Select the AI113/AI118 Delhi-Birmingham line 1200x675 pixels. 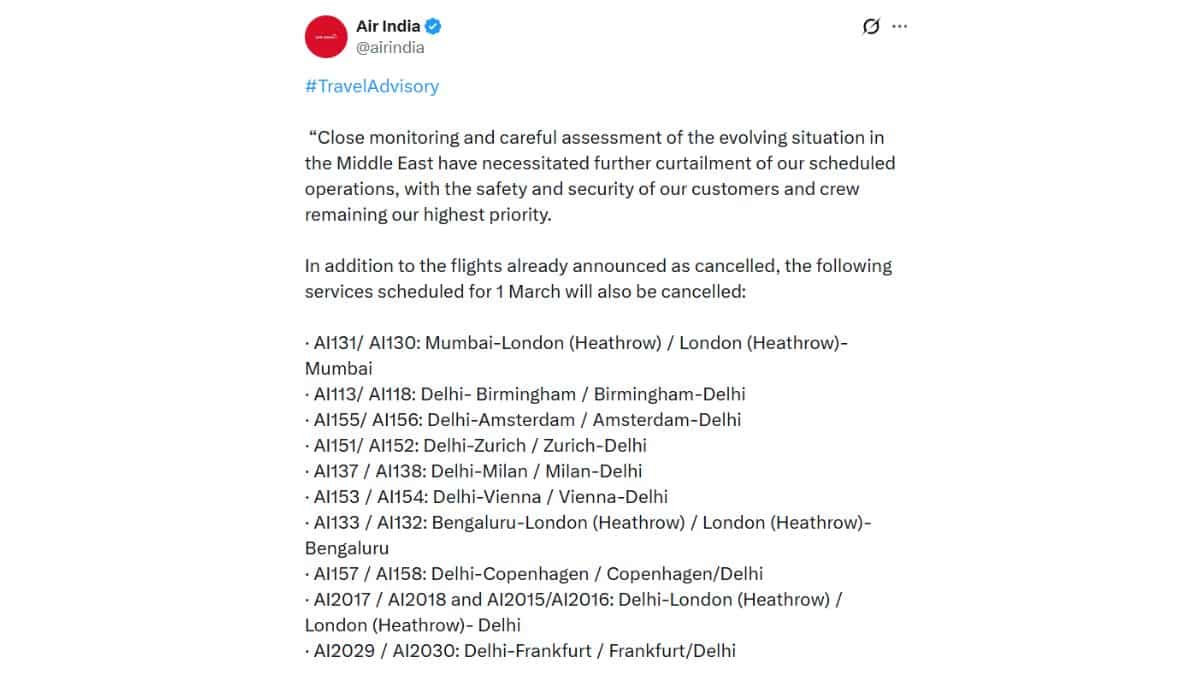click(529, 394)
